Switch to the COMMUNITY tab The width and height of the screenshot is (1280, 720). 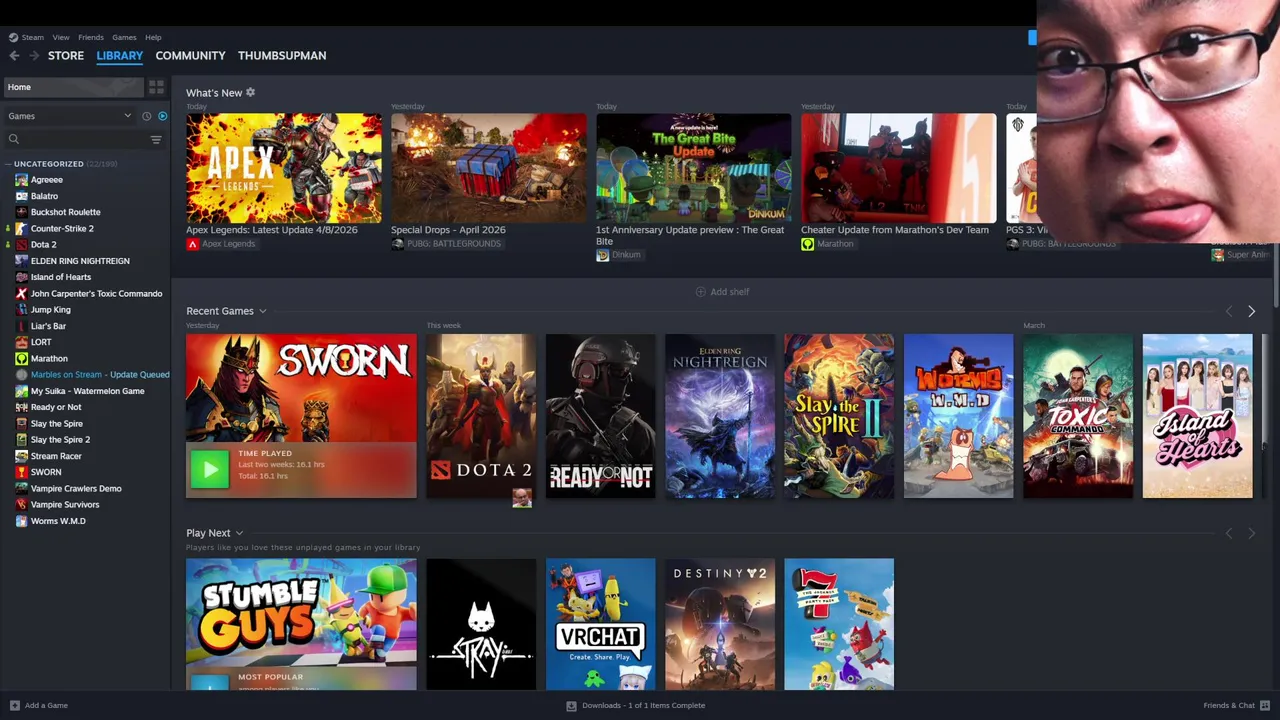[x=190, y=56]
